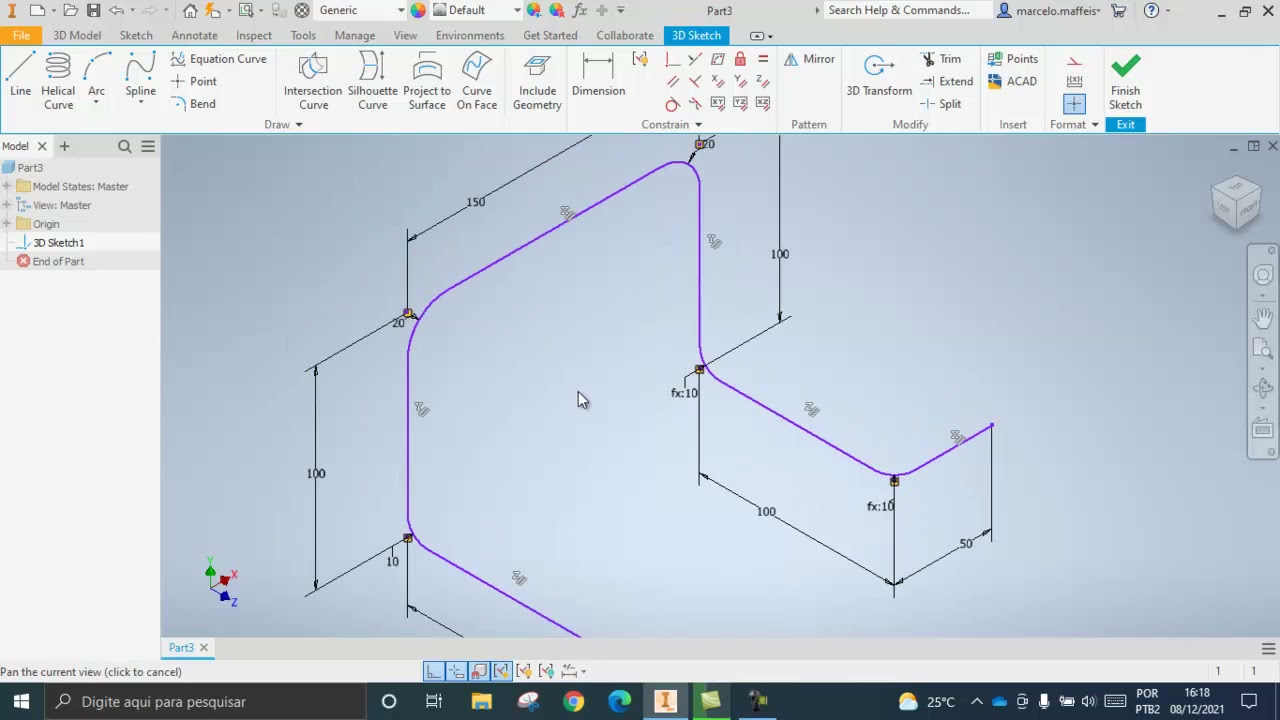Toggle dynamic dimension status bar button
The height and width of the screenshot is (720, 1280).
(x=456, y=671)
